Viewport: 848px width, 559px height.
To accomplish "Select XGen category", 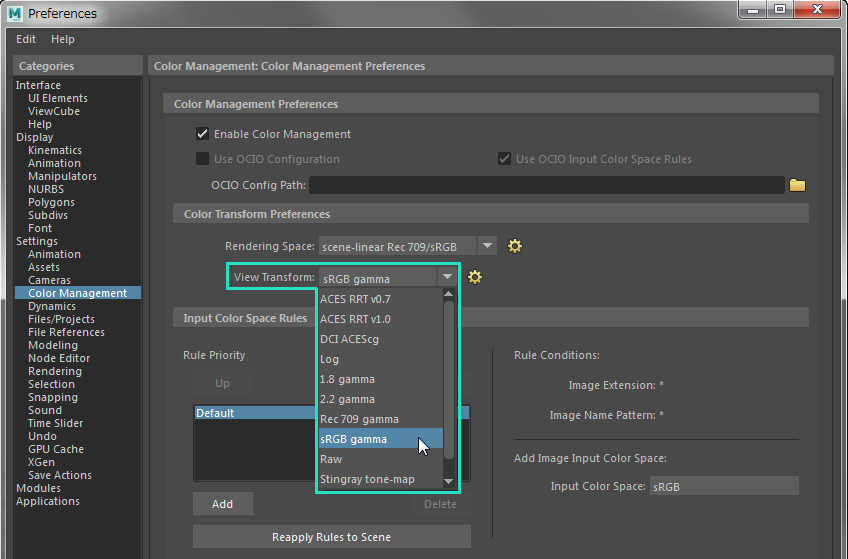I will (x=41, y=461).
